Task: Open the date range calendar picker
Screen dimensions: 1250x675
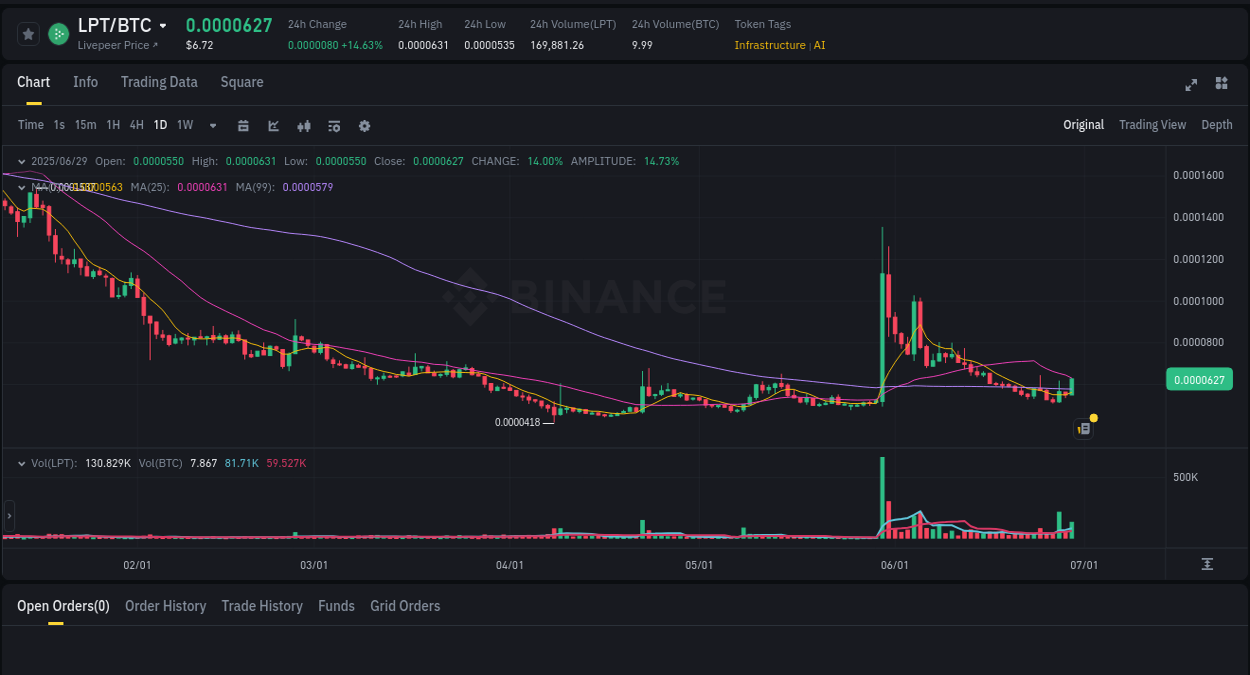Action: click(243, 125)
